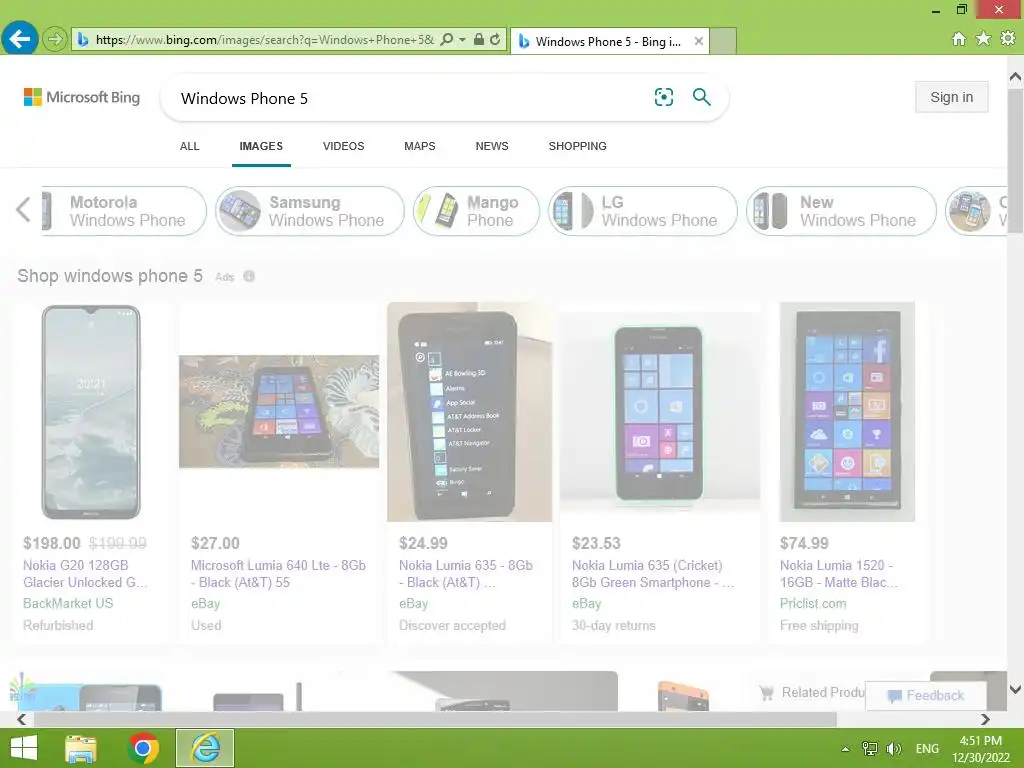Go to the SHOPPING tab
The image size is (1024, 768).
click(x=577, y=146)
